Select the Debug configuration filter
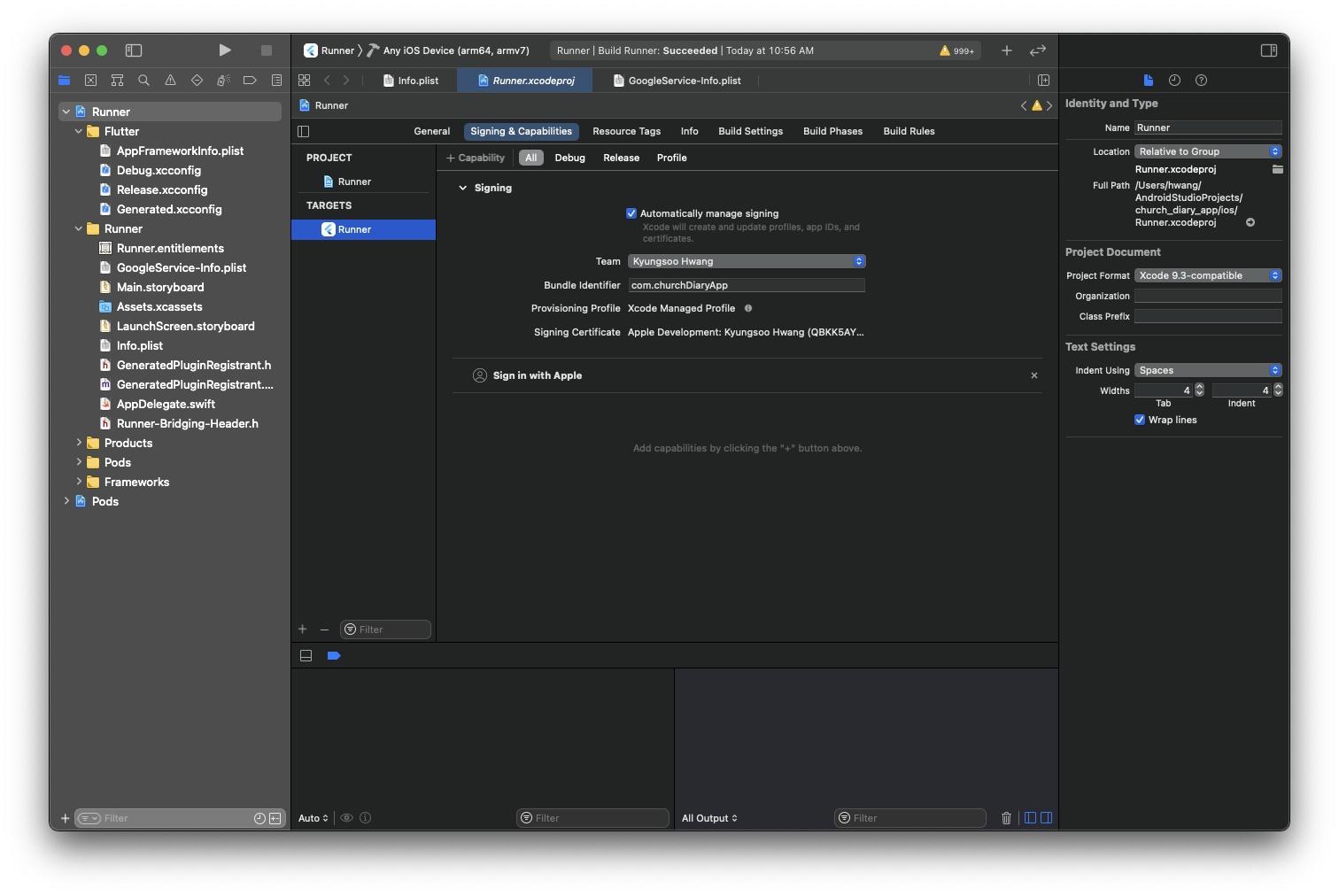This screenshot has height=896, width=1339. click(x=570, y=158)
